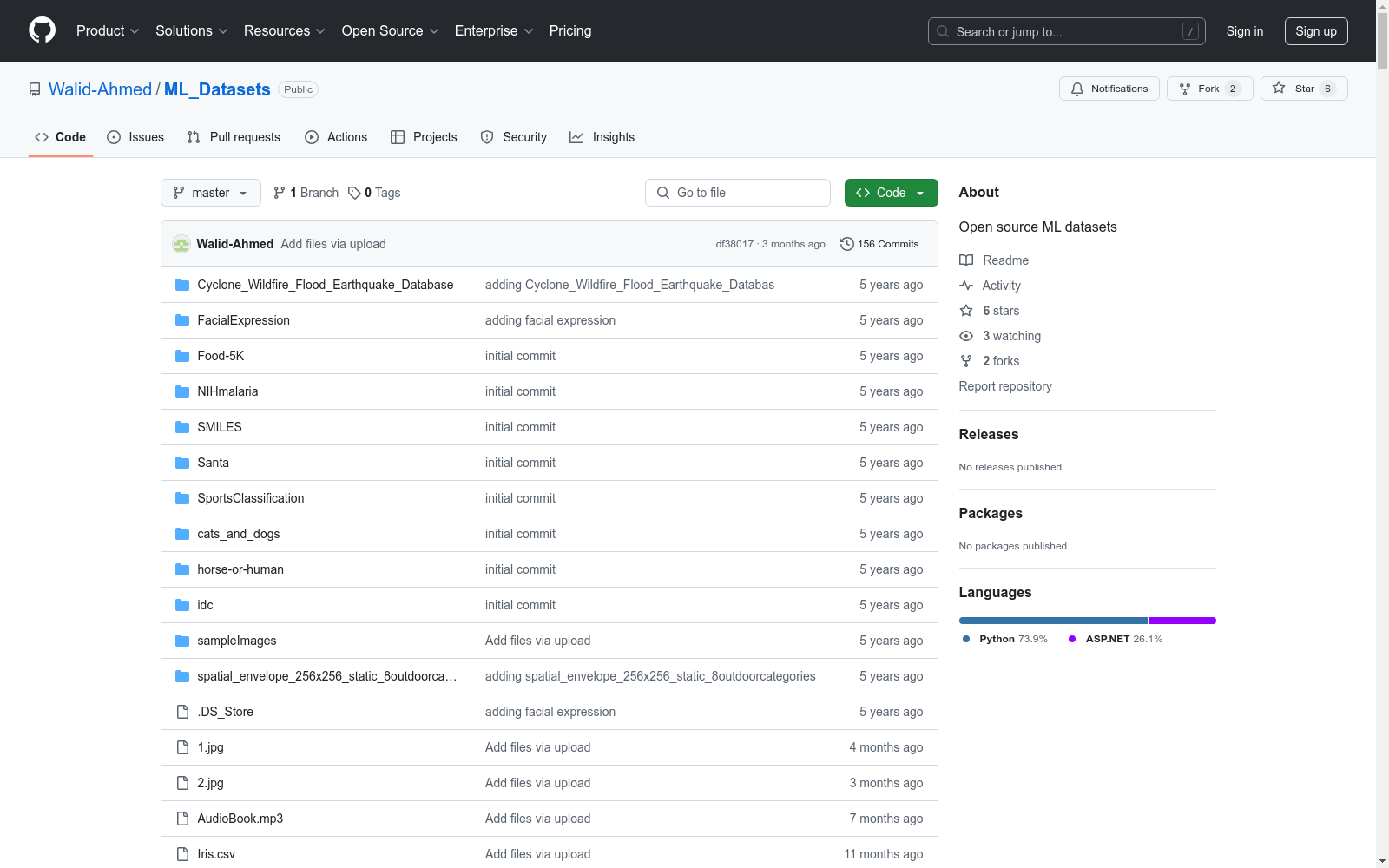The width and height of the screenshot is (1389, 868).
Task: Click the horse-or-human folder icon
Action: point(182,569)
